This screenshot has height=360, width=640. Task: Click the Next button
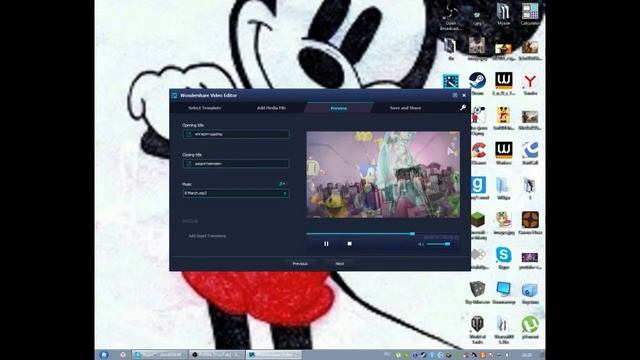coord(340,264)
